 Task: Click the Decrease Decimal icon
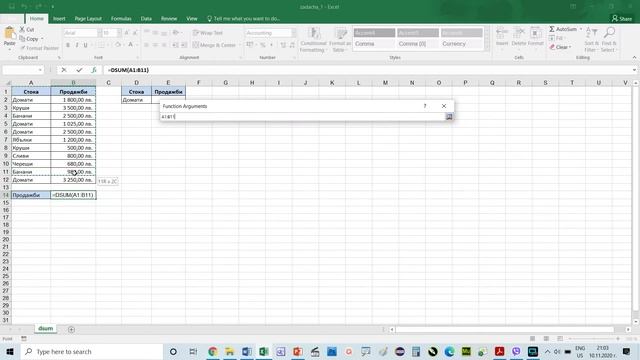pyautogui.click(x=292, y=45)
